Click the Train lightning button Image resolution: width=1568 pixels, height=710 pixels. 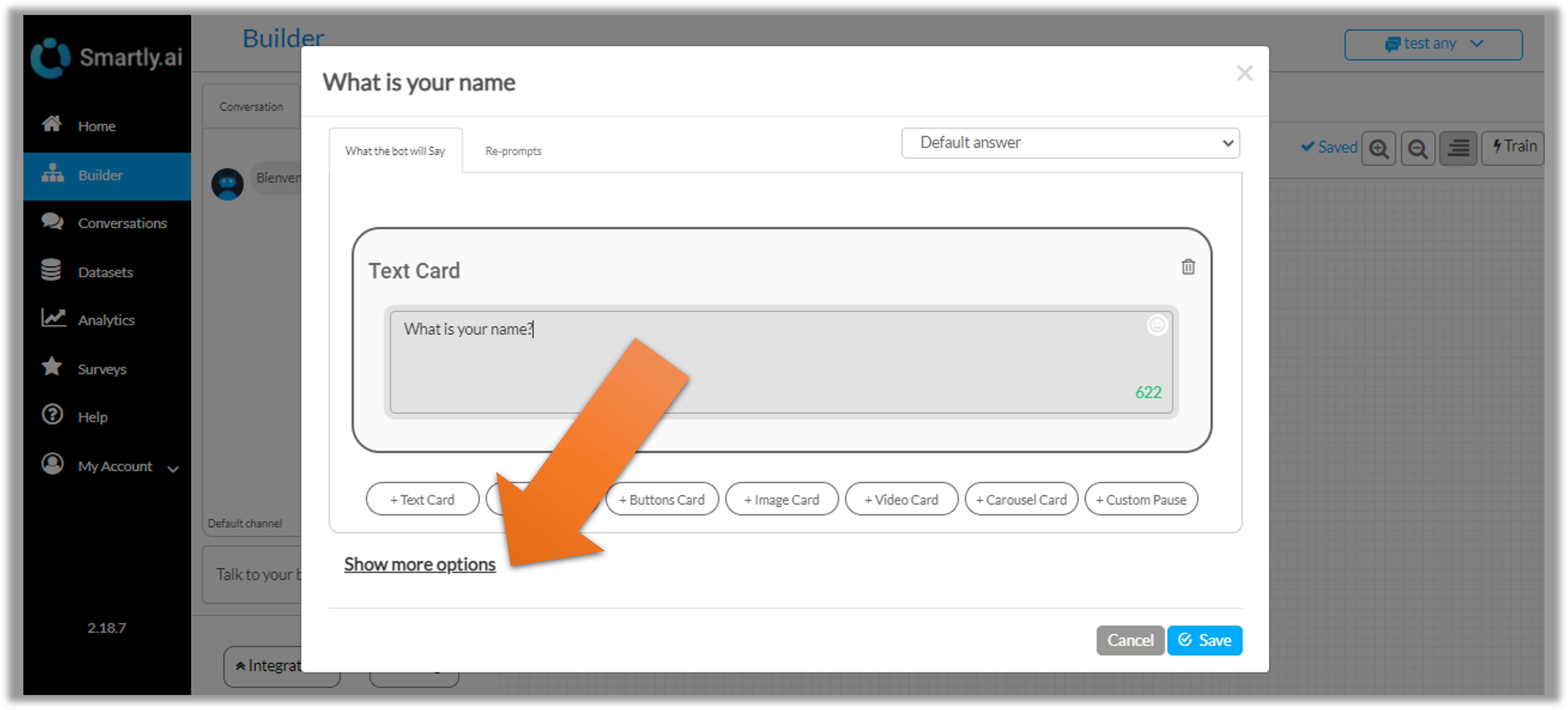1514,147
